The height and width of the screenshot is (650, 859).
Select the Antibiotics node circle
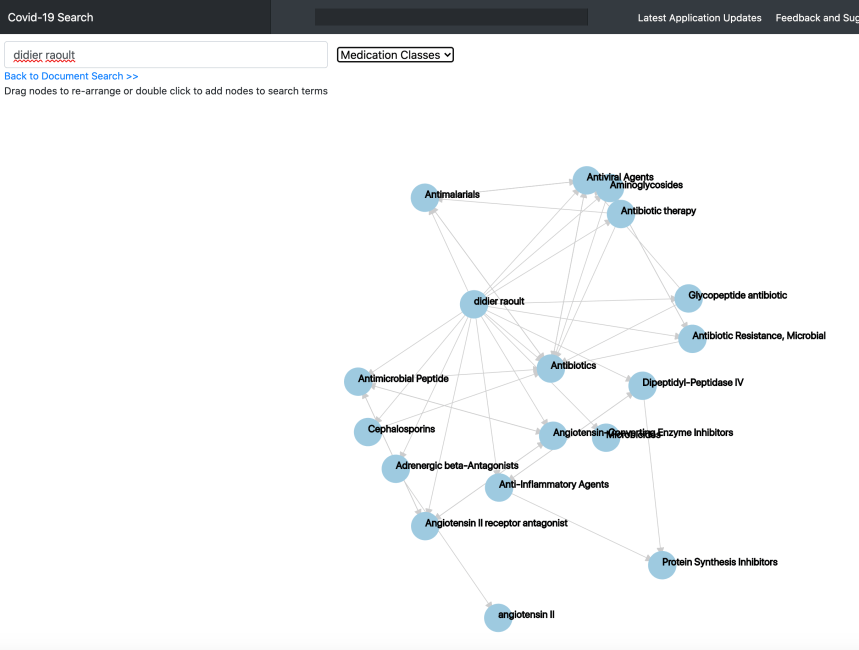551,367
